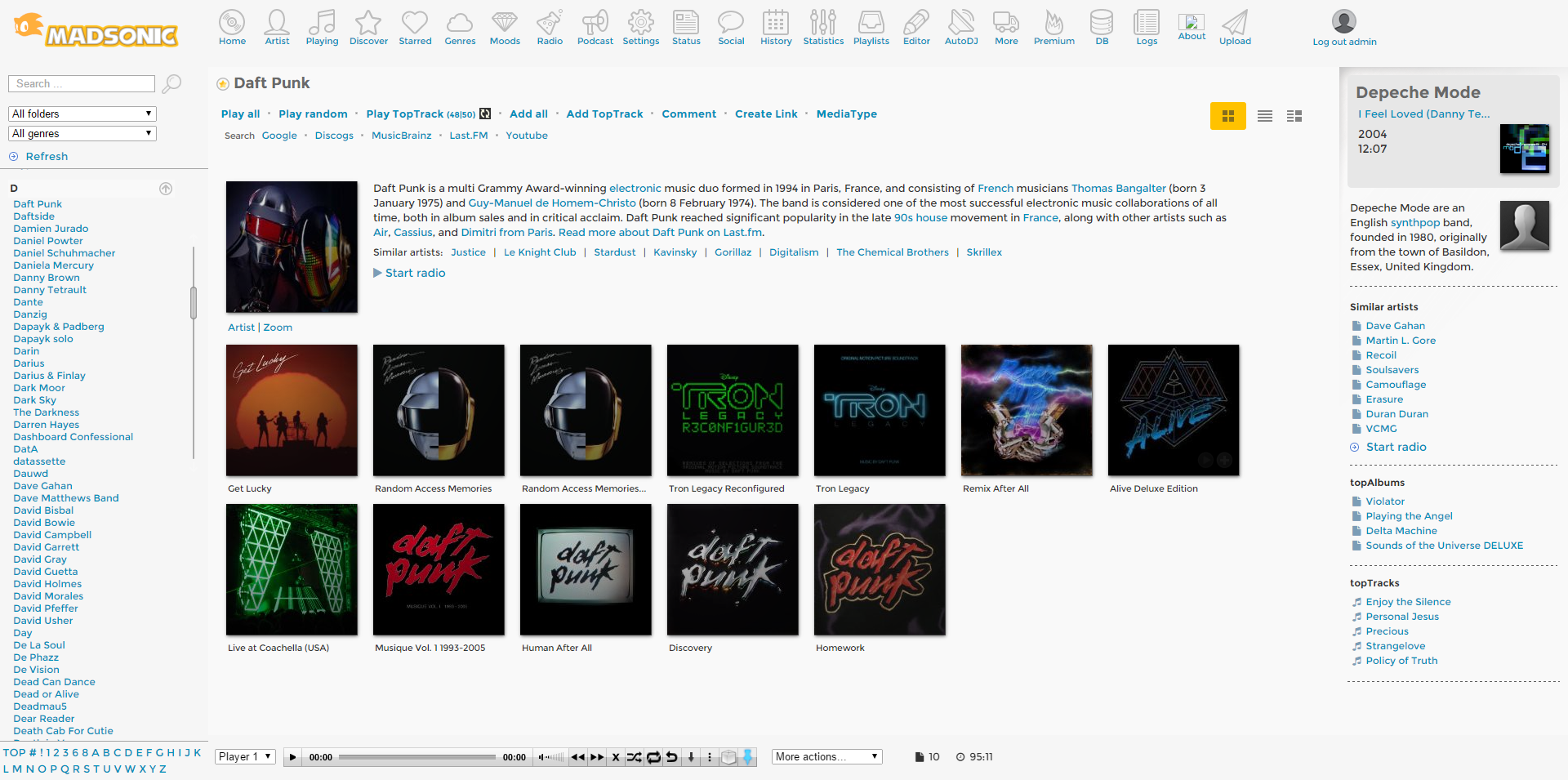Click Play random in the artist menu
This screenshot has height=780, width=1568.
pos(313,114)
